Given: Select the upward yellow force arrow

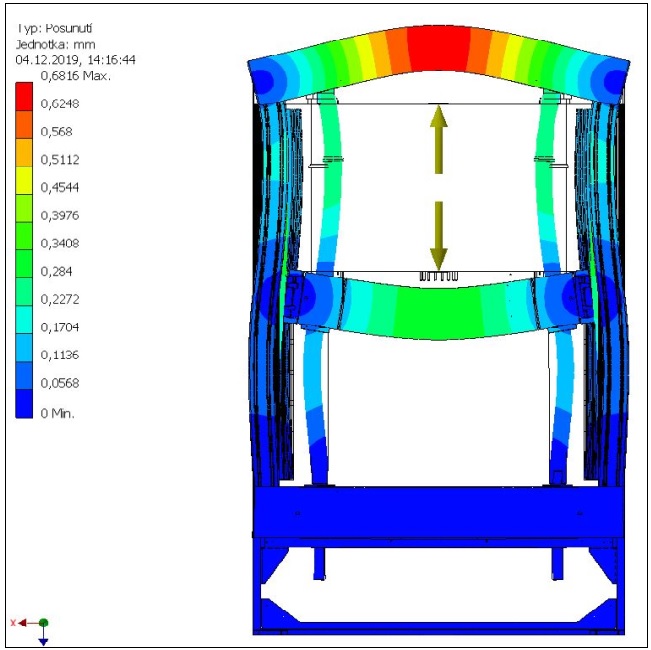Looking at the screenshot, I should pyautogui.click(x=438, y=139).
